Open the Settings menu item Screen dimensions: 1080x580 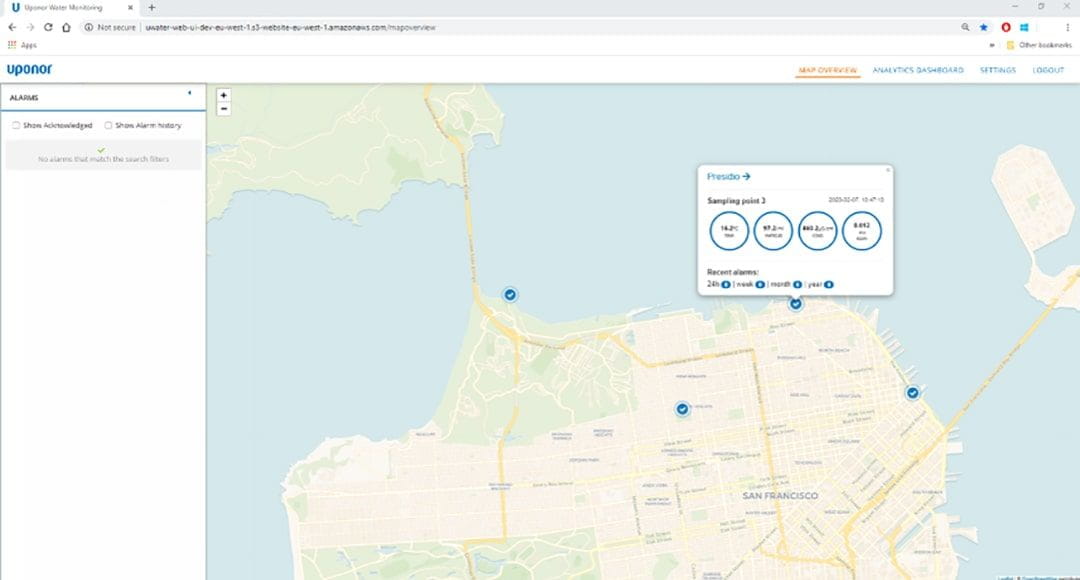point(997,70)
